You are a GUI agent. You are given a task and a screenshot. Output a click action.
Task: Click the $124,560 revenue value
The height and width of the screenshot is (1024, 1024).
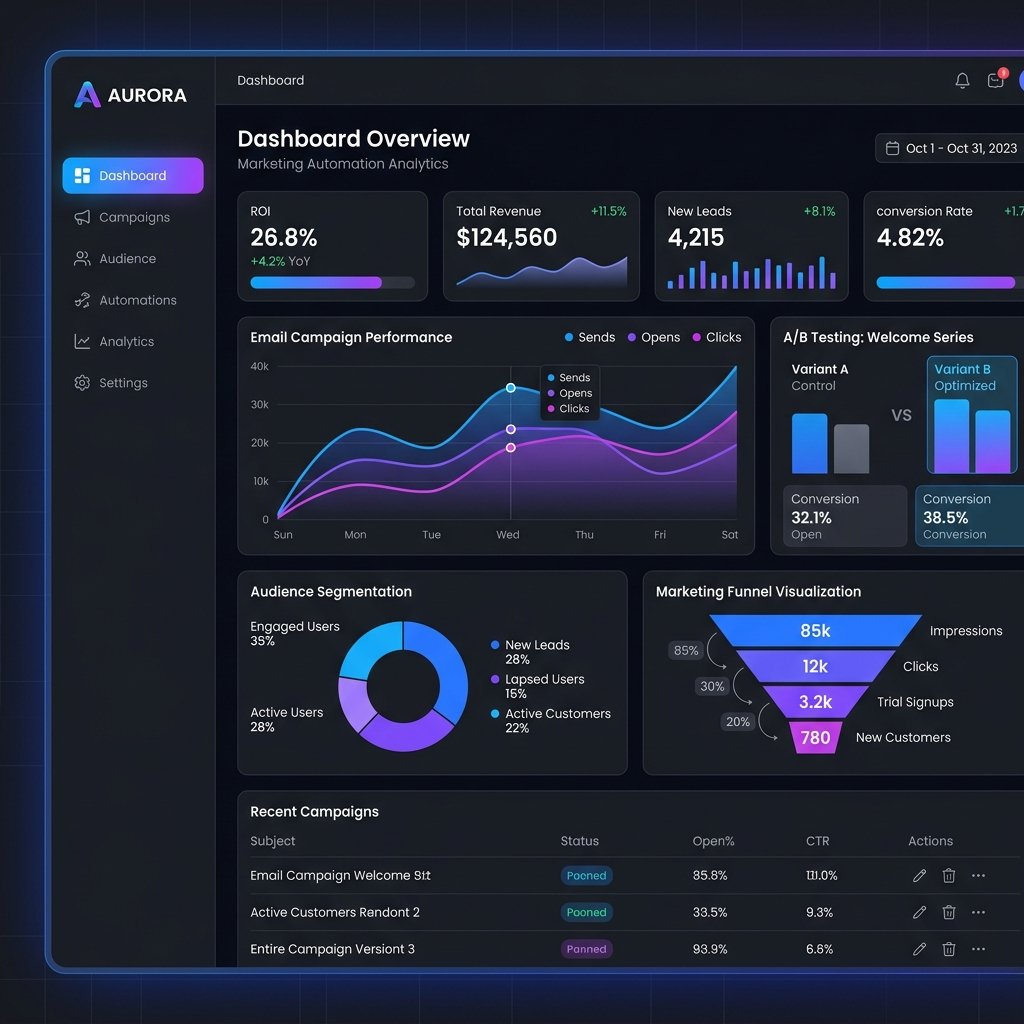507,237
